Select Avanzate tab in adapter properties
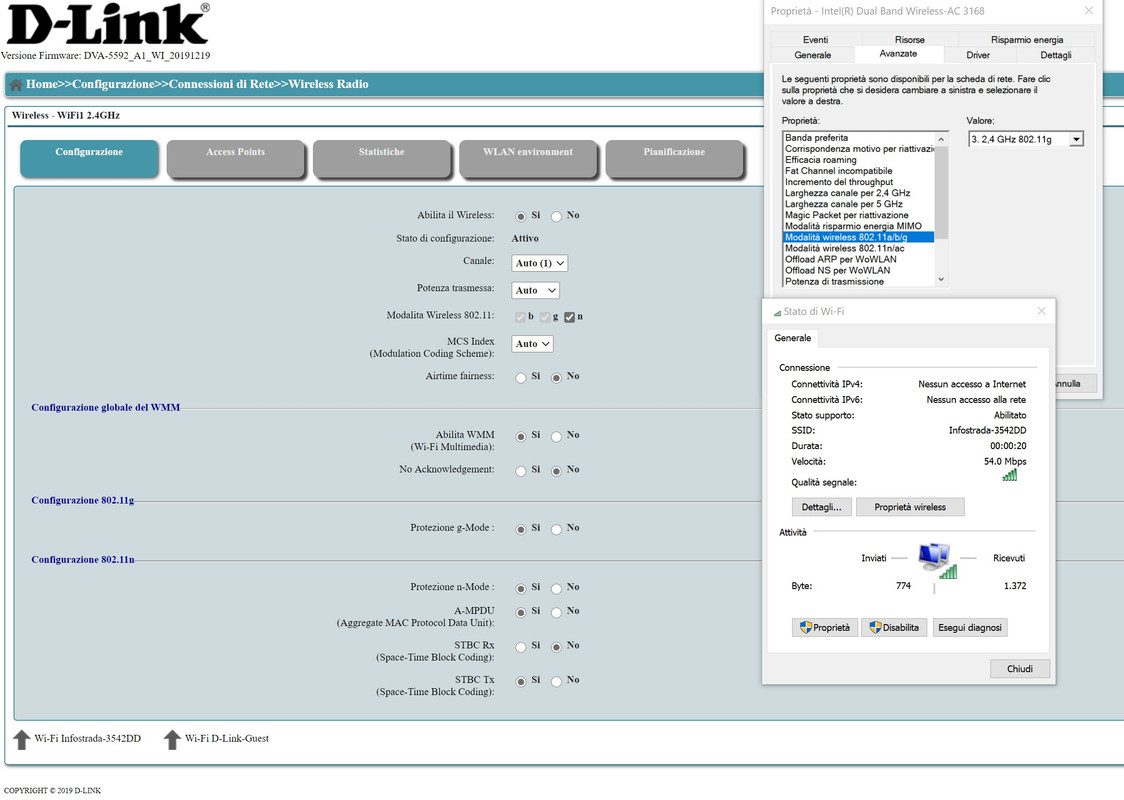This screenshot has height=800, width=1124. pos(898,54)
